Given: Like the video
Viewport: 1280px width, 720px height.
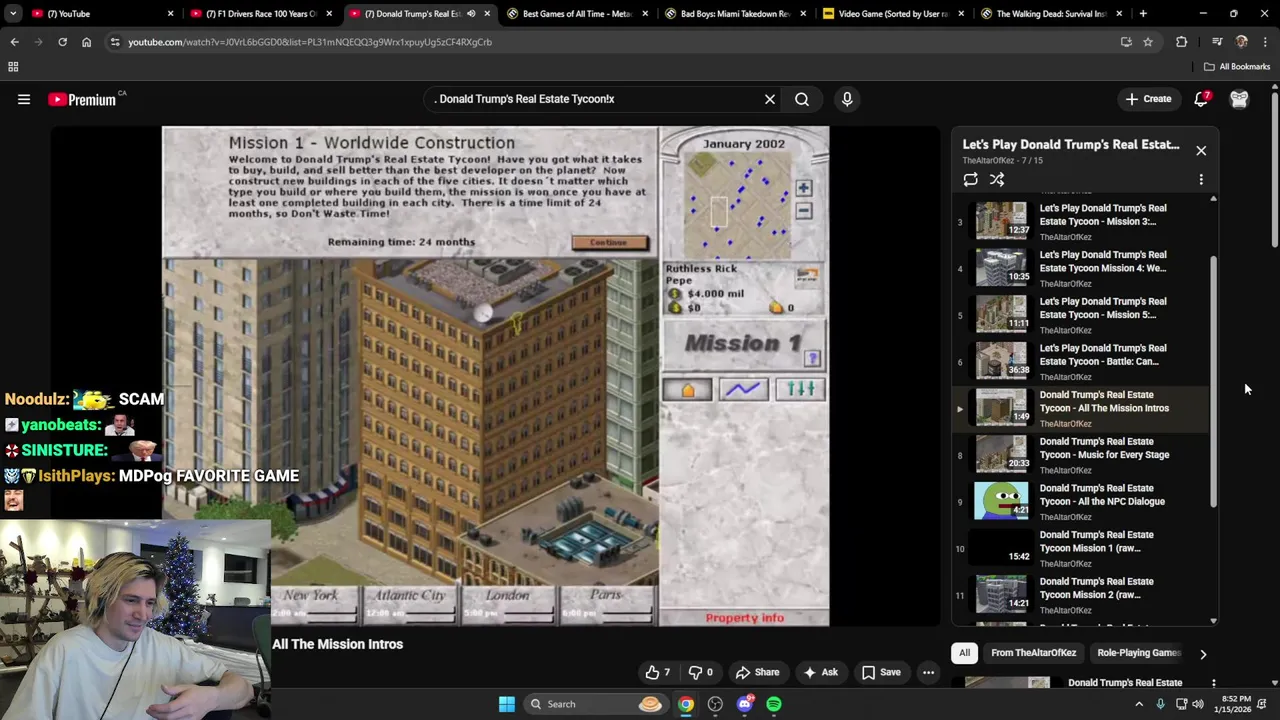Looking at the screenshot, I should point(657,672).
